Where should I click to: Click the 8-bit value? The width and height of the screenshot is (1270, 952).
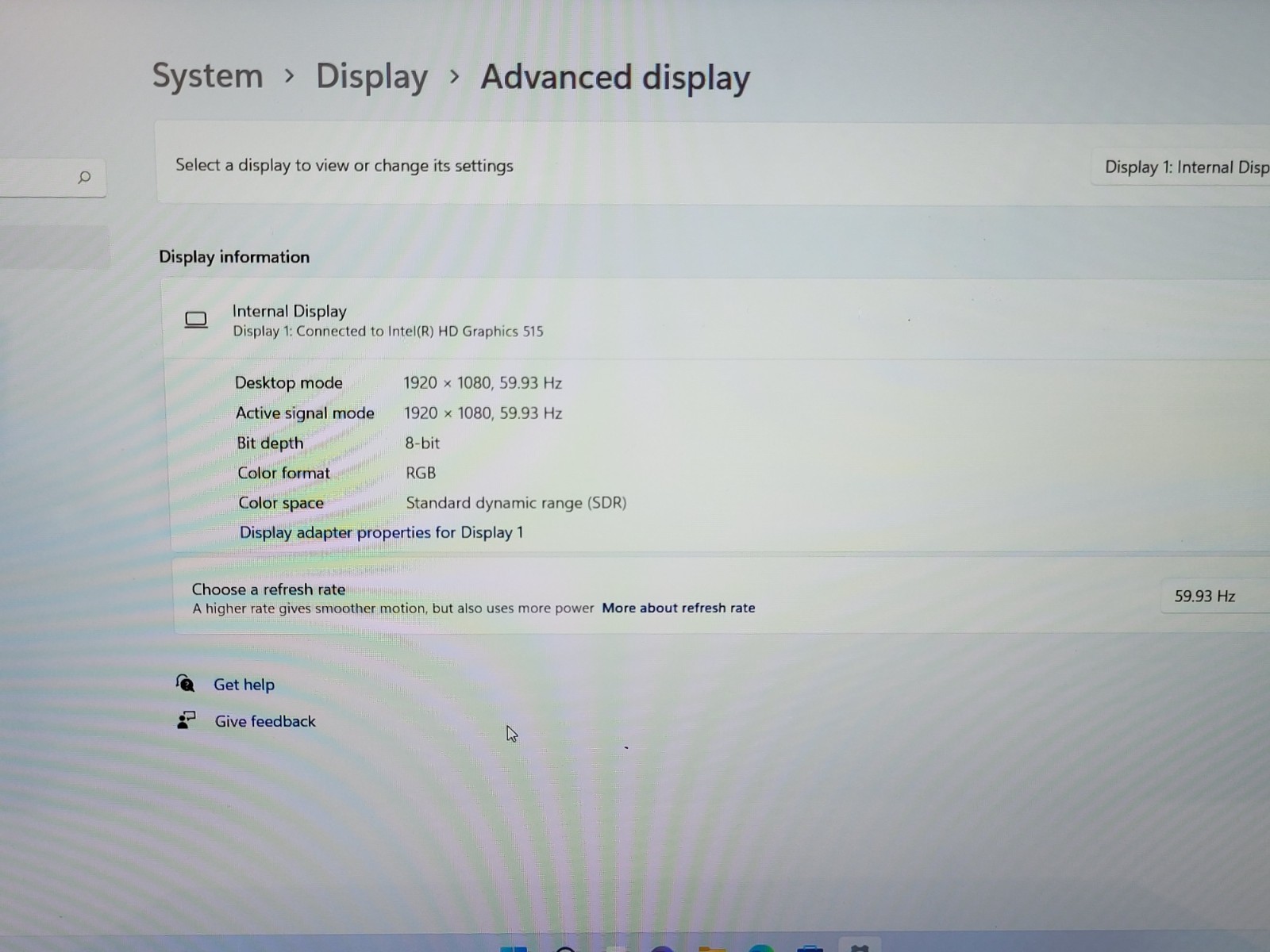(x=422, y=443)
